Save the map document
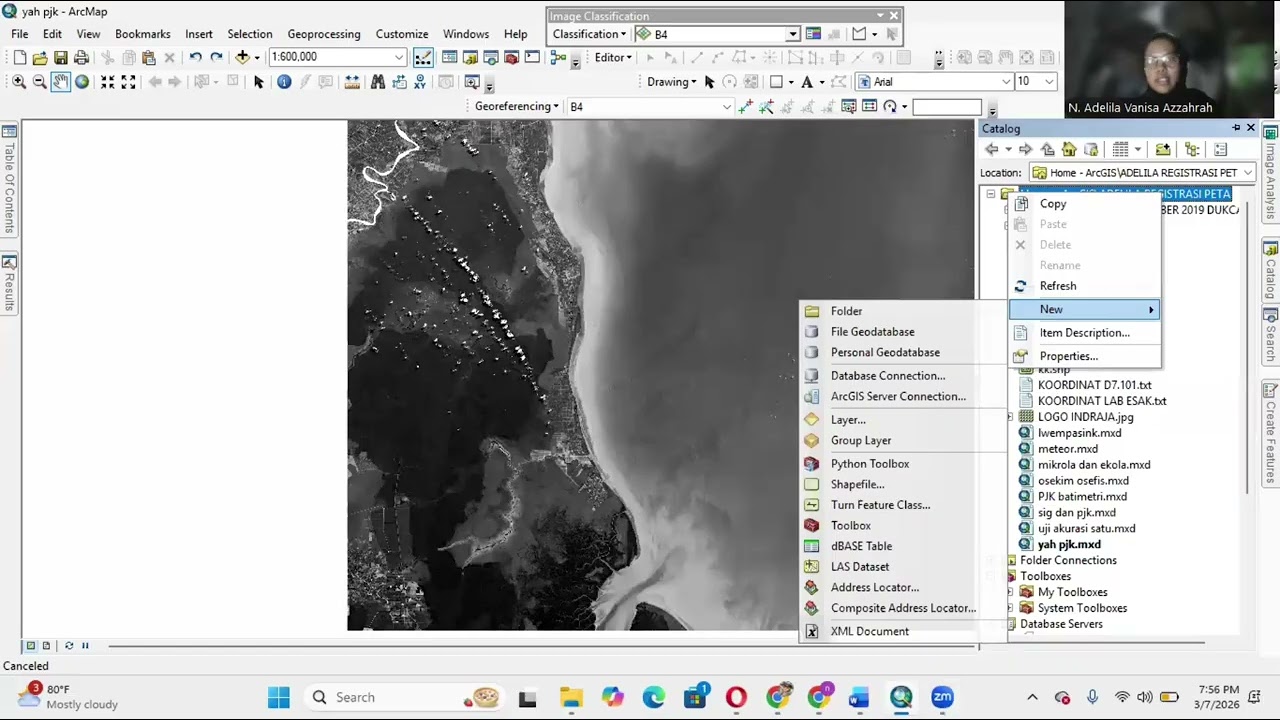 click(61, 57)
